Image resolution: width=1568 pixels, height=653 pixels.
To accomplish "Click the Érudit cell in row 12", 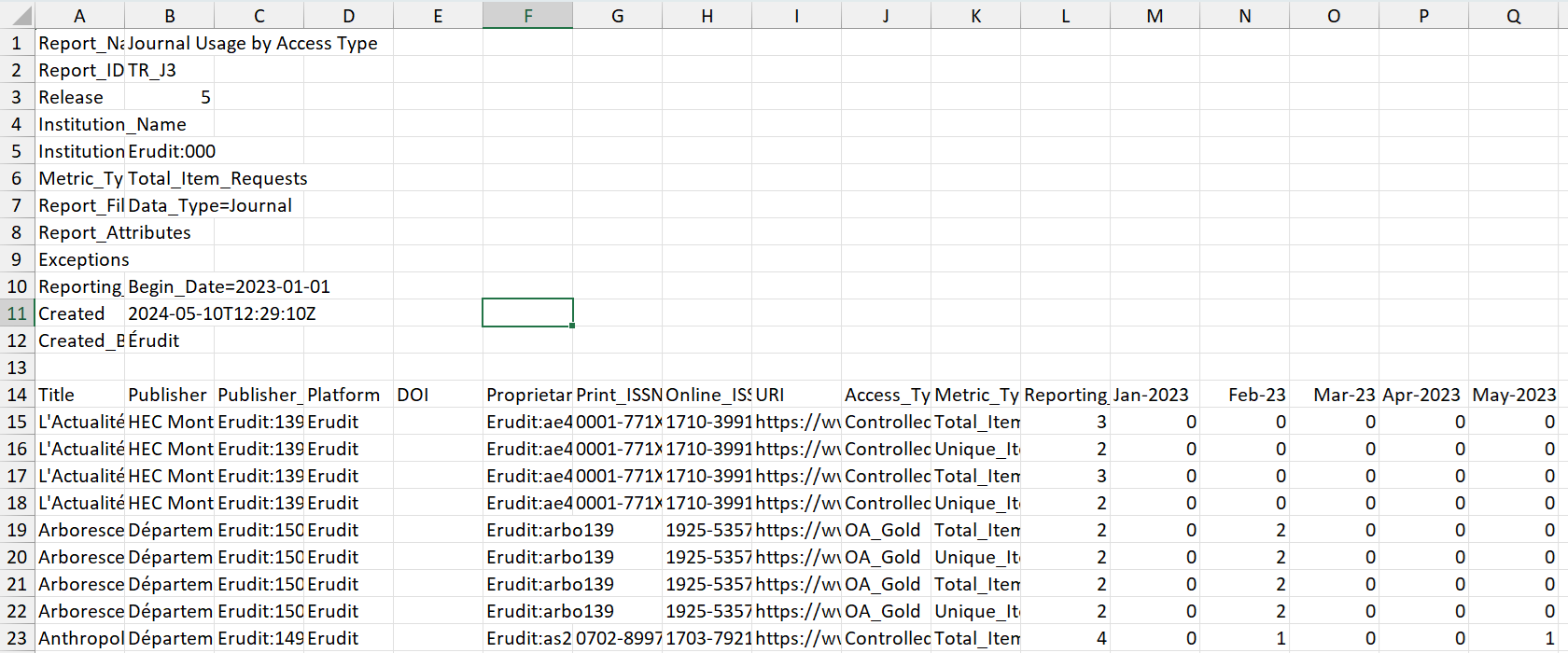I will point(170,340).
